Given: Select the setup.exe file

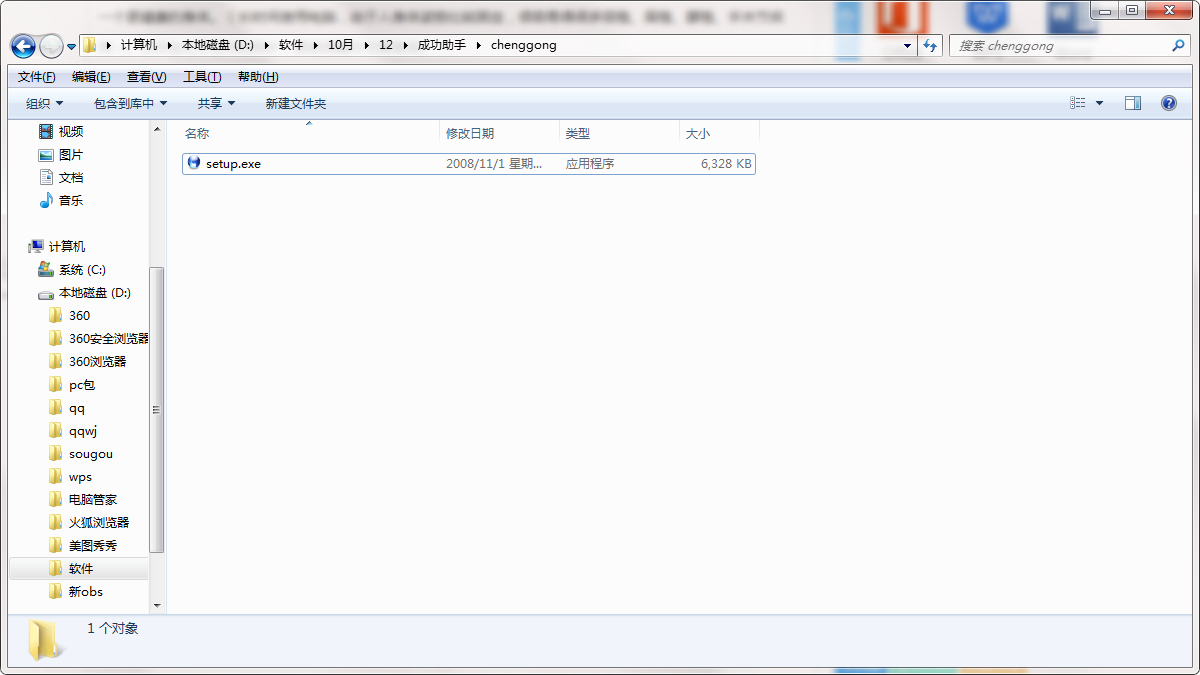Looking at the screenshot, I should pos(469,163).
